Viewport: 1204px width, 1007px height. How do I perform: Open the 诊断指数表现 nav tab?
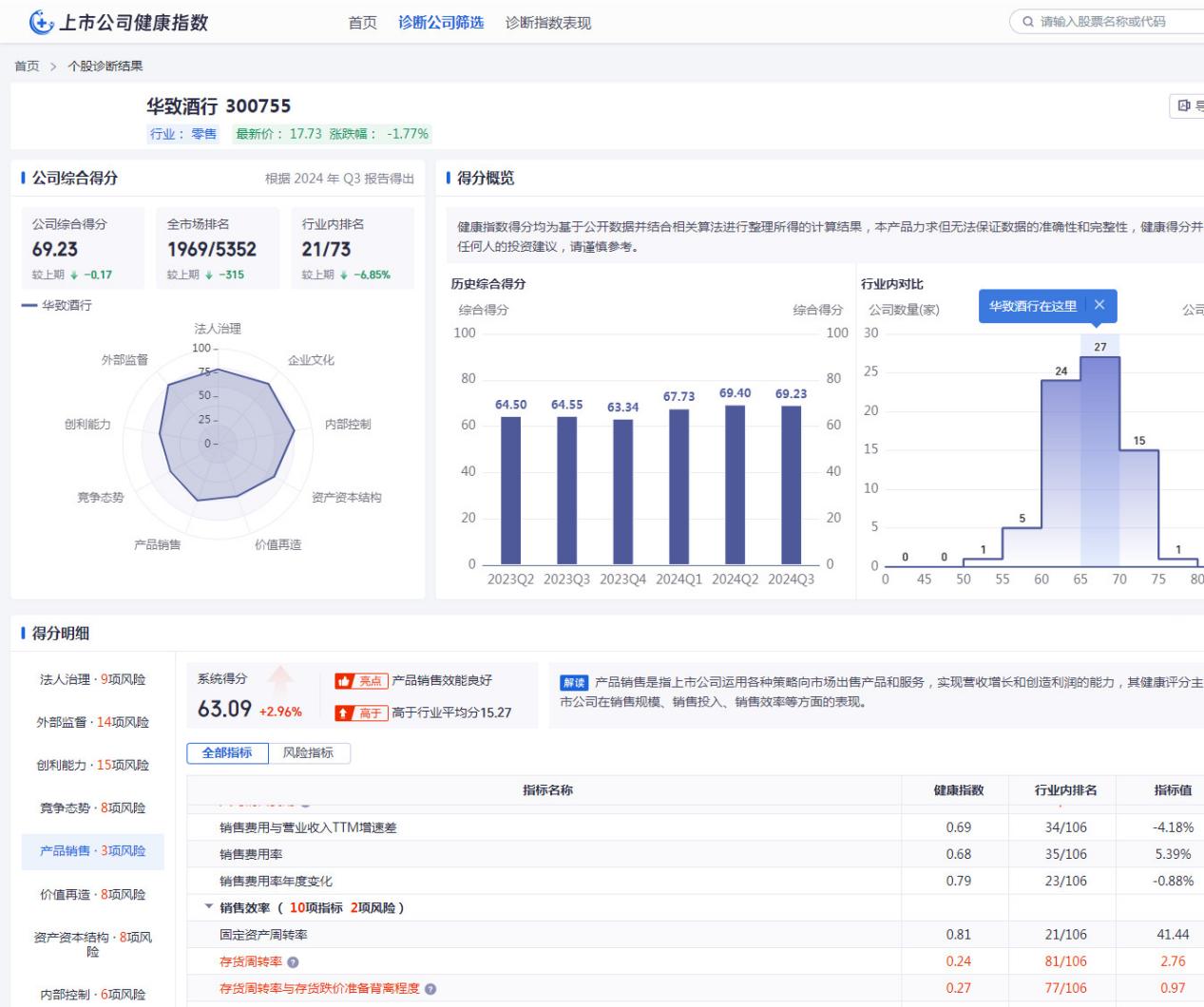point(547,23)
